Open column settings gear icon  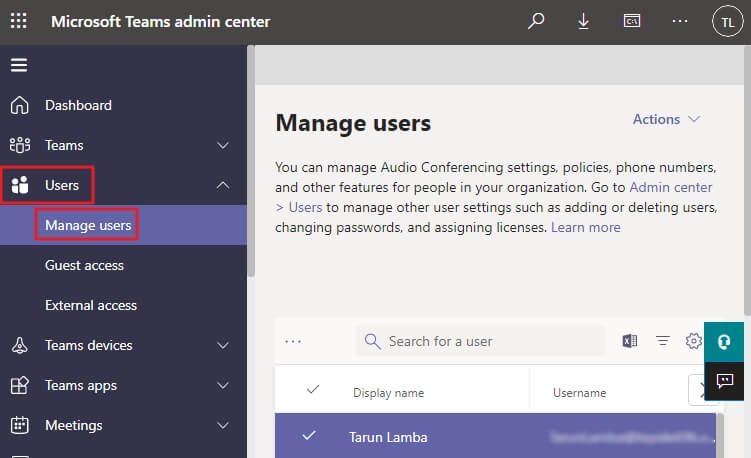click(693, 341)
